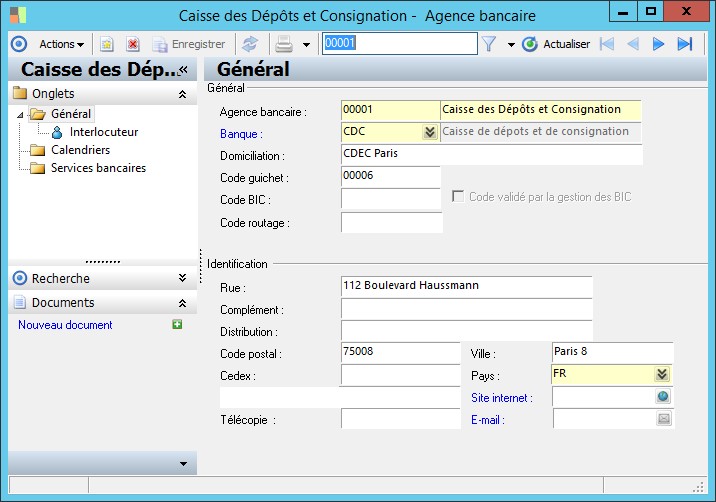Expand the Recherche section
Image resolution: width=716 pixels, height=502 pixels.
click(x=182, y=278)
